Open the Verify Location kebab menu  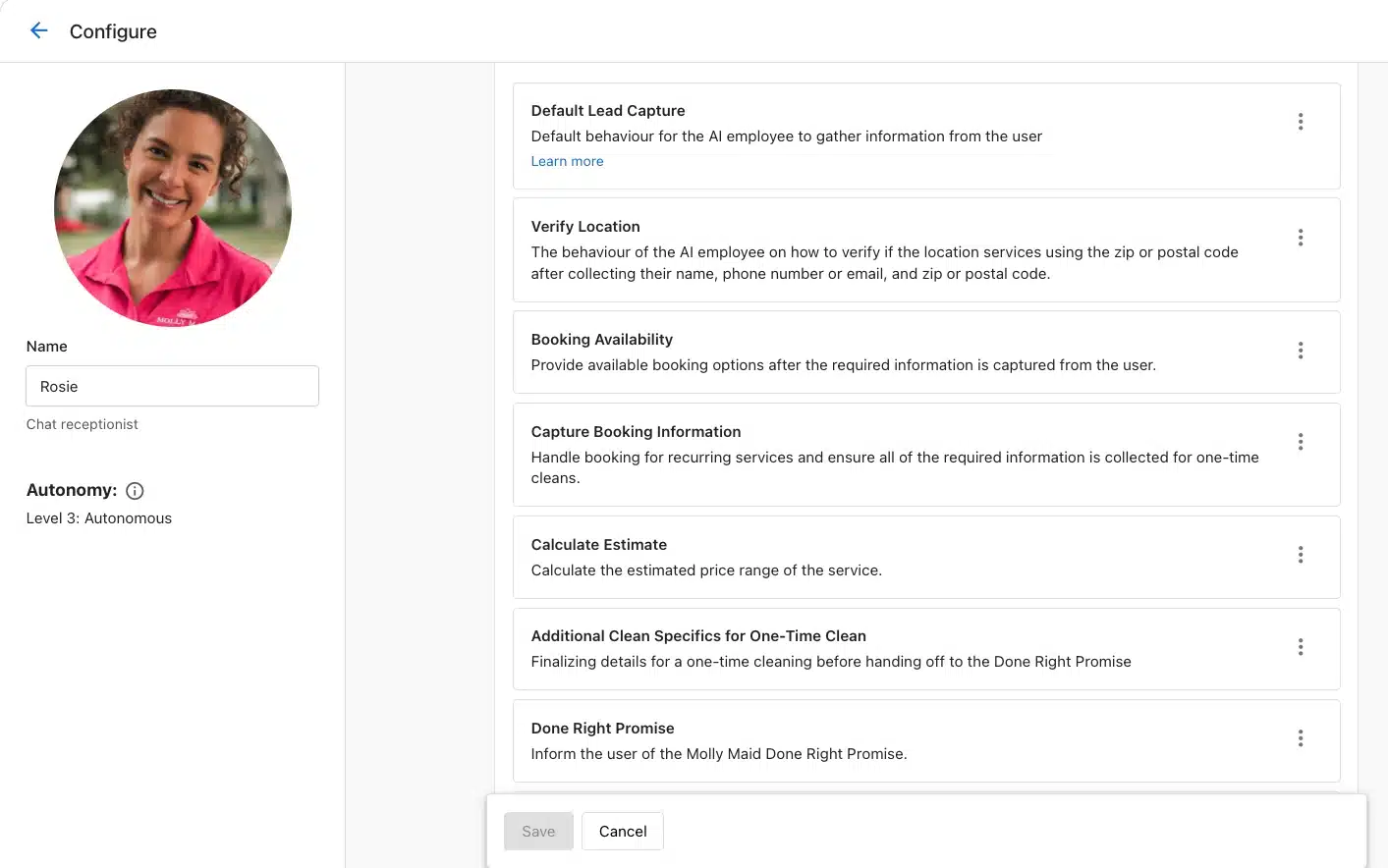pyautogui.click(x=1300, y=237)
